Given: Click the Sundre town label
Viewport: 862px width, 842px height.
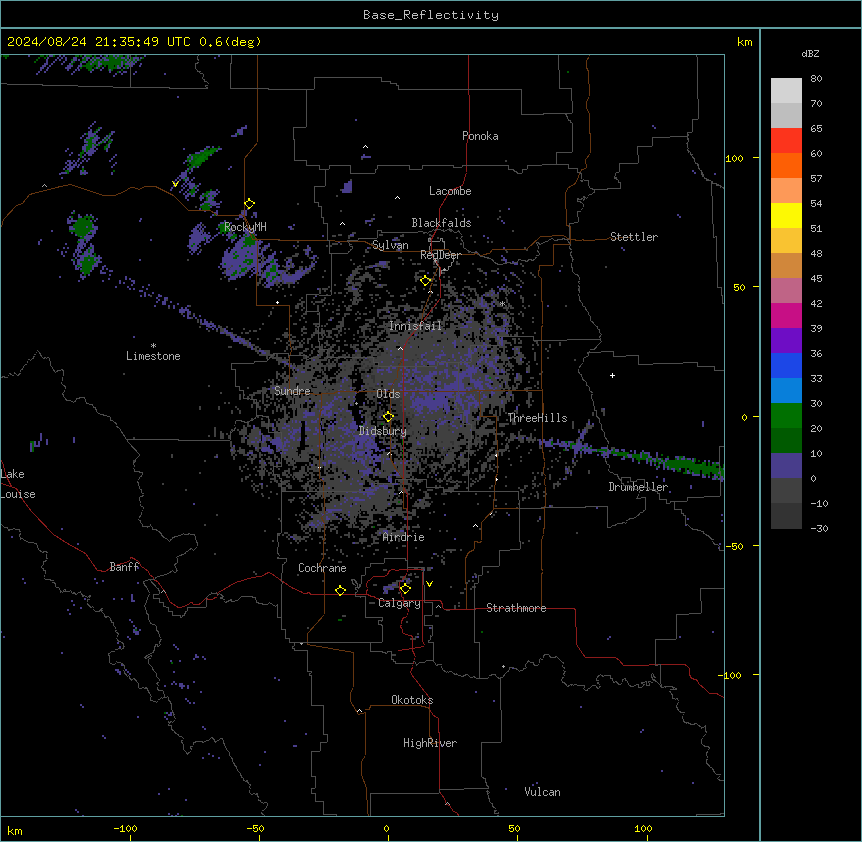Looking at the screenshot, I should point(292,391).
